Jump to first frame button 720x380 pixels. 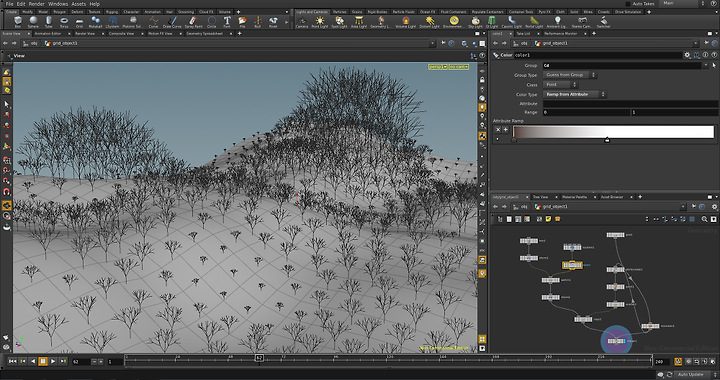click(x=13, y=362)
